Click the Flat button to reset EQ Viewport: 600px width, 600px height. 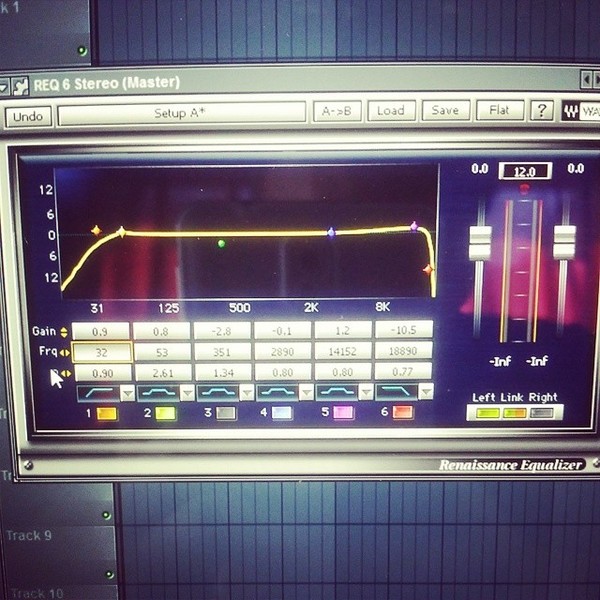click(x=499, y=111)
